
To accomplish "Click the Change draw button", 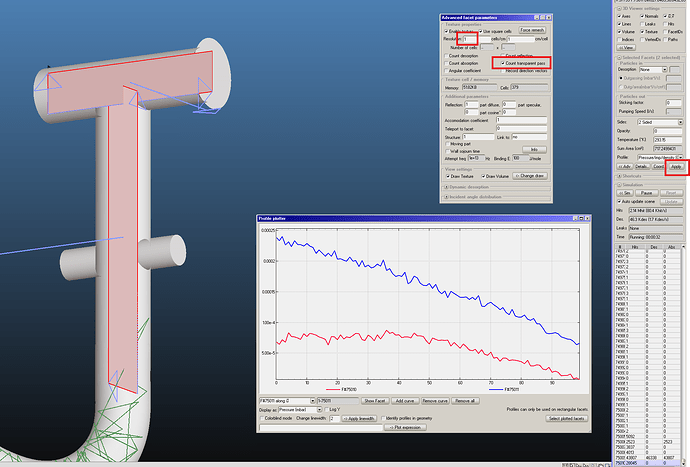I will (x=529, y=176).
